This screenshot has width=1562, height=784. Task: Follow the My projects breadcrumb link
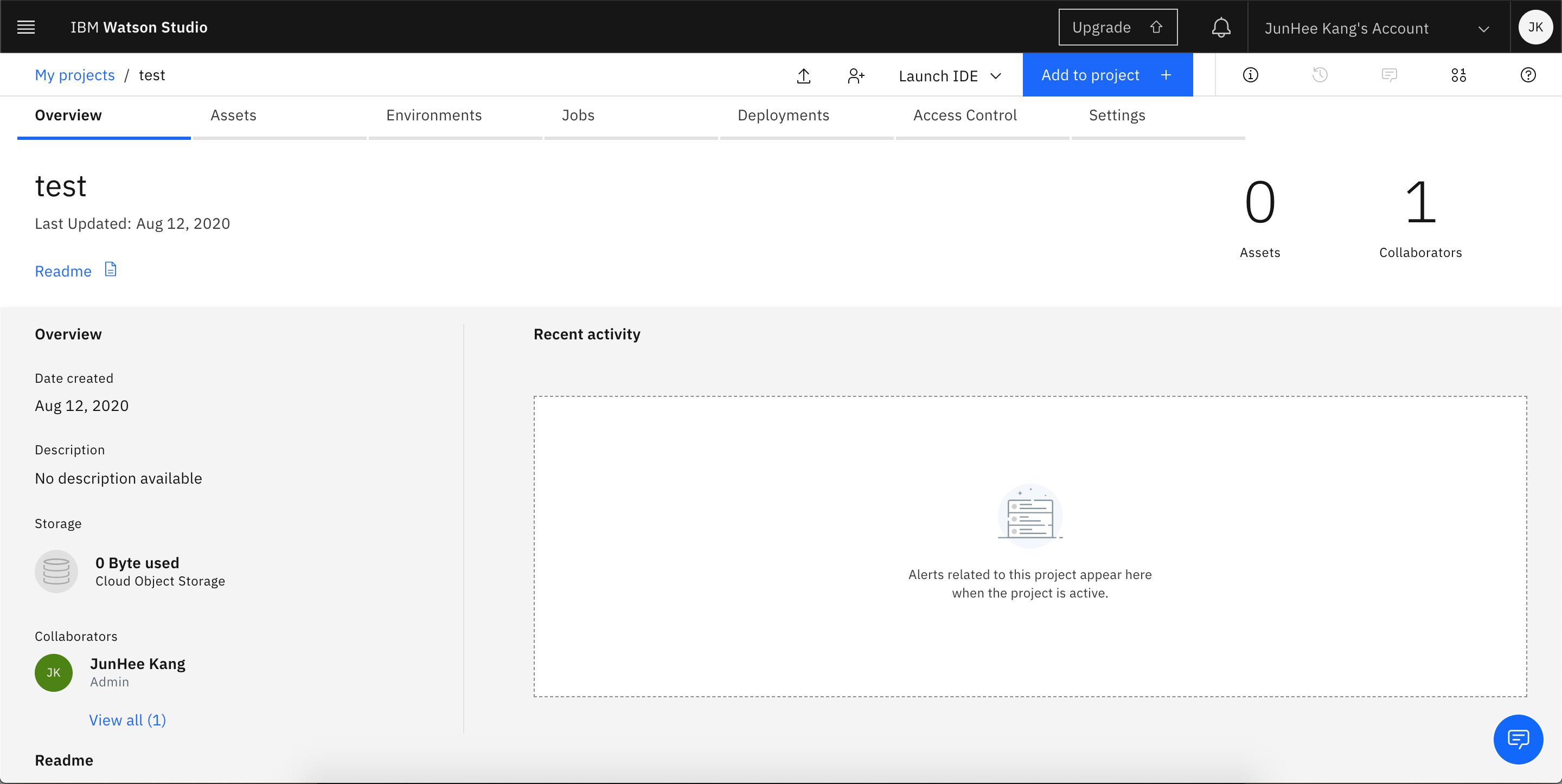75,75
